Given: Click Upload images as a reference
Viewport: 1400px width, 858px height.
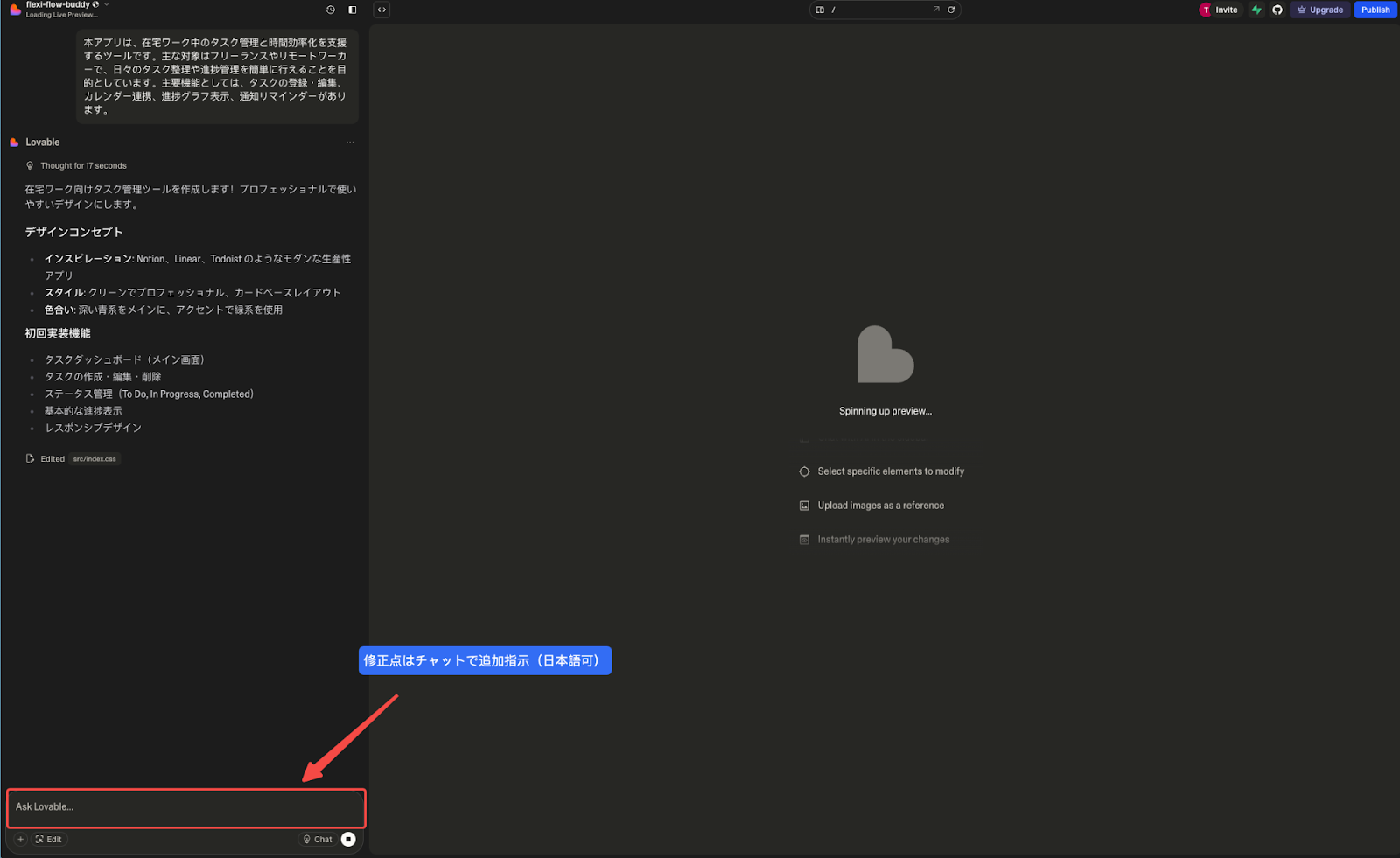Looking at the screenshot, I should (x=880, y=506).
